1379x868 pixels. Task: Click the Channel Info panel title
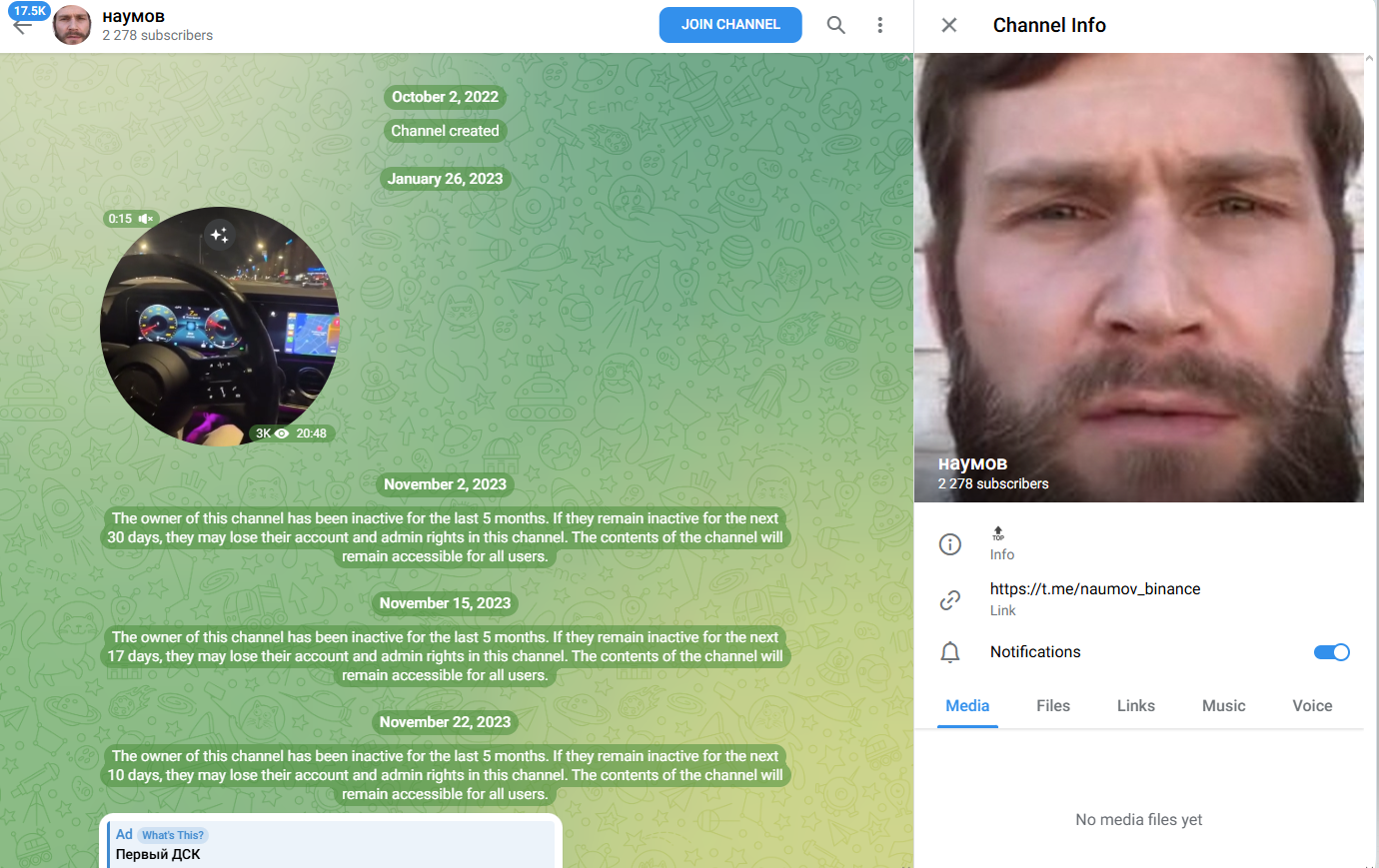point(1049,25)
